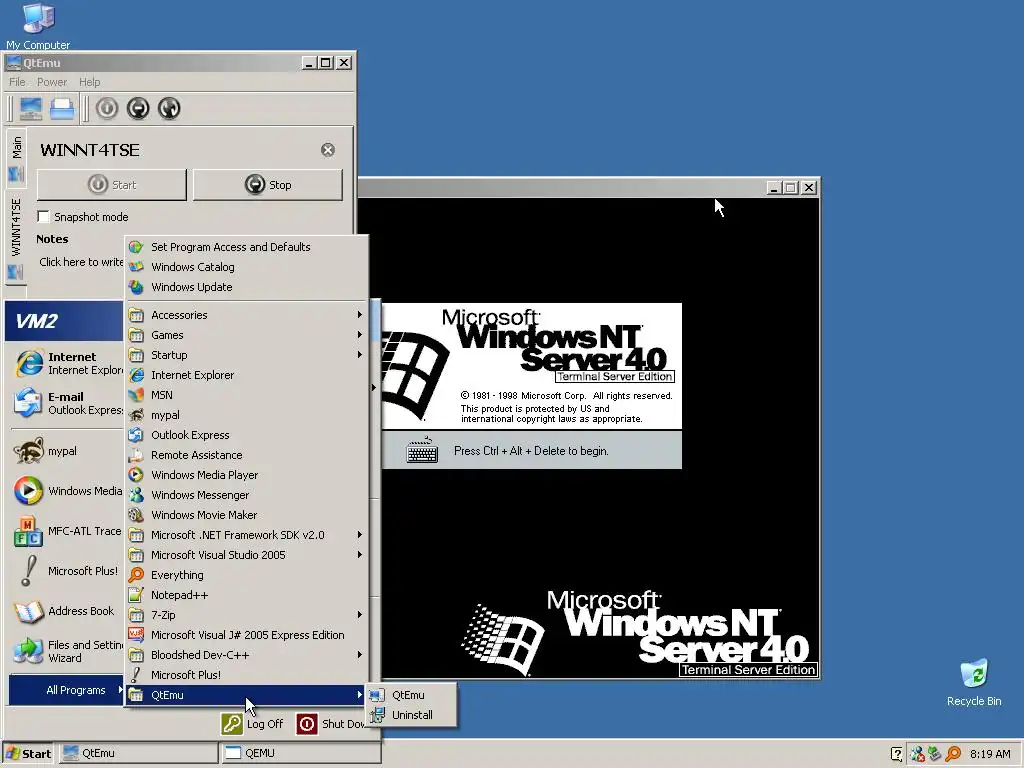The width and height of the screenshot is (1024, 768).
Task: Choose Uninstall in the QtEmu submenu
Action: click(411, 715)
